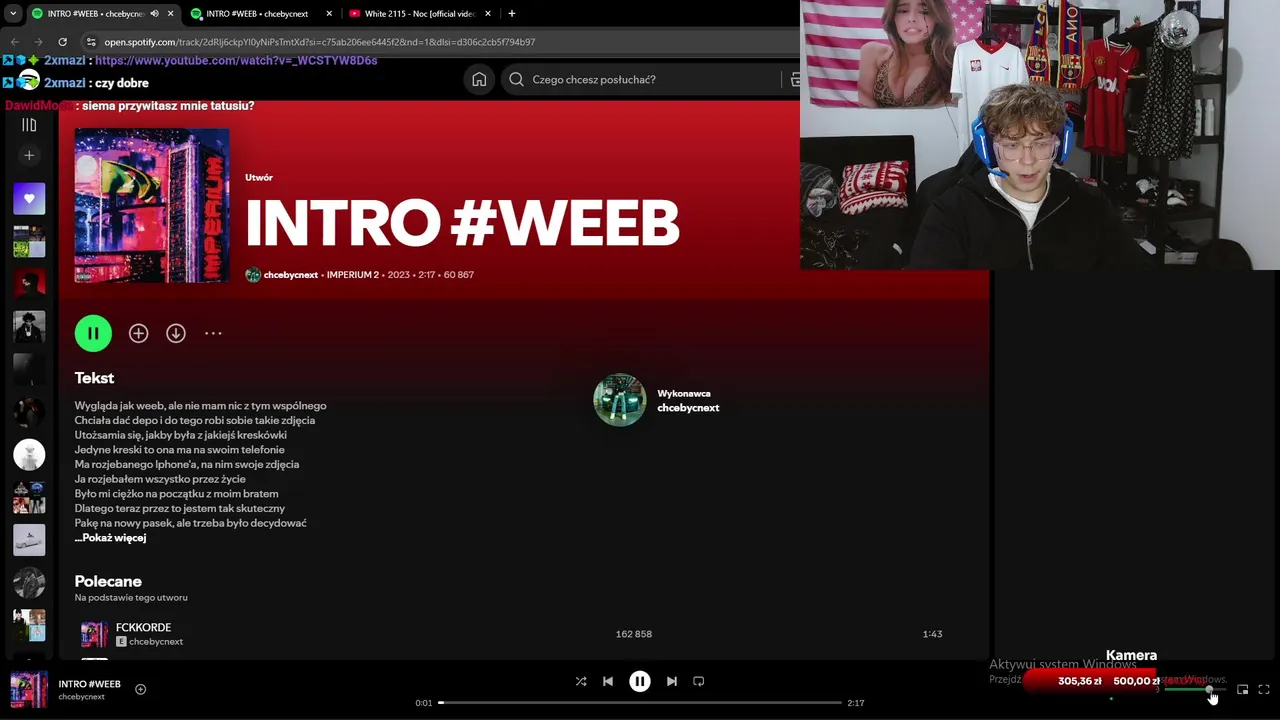Close the second INTRO #WEEB tab
Screen dimensions: 1280x720
click(330, 14)
